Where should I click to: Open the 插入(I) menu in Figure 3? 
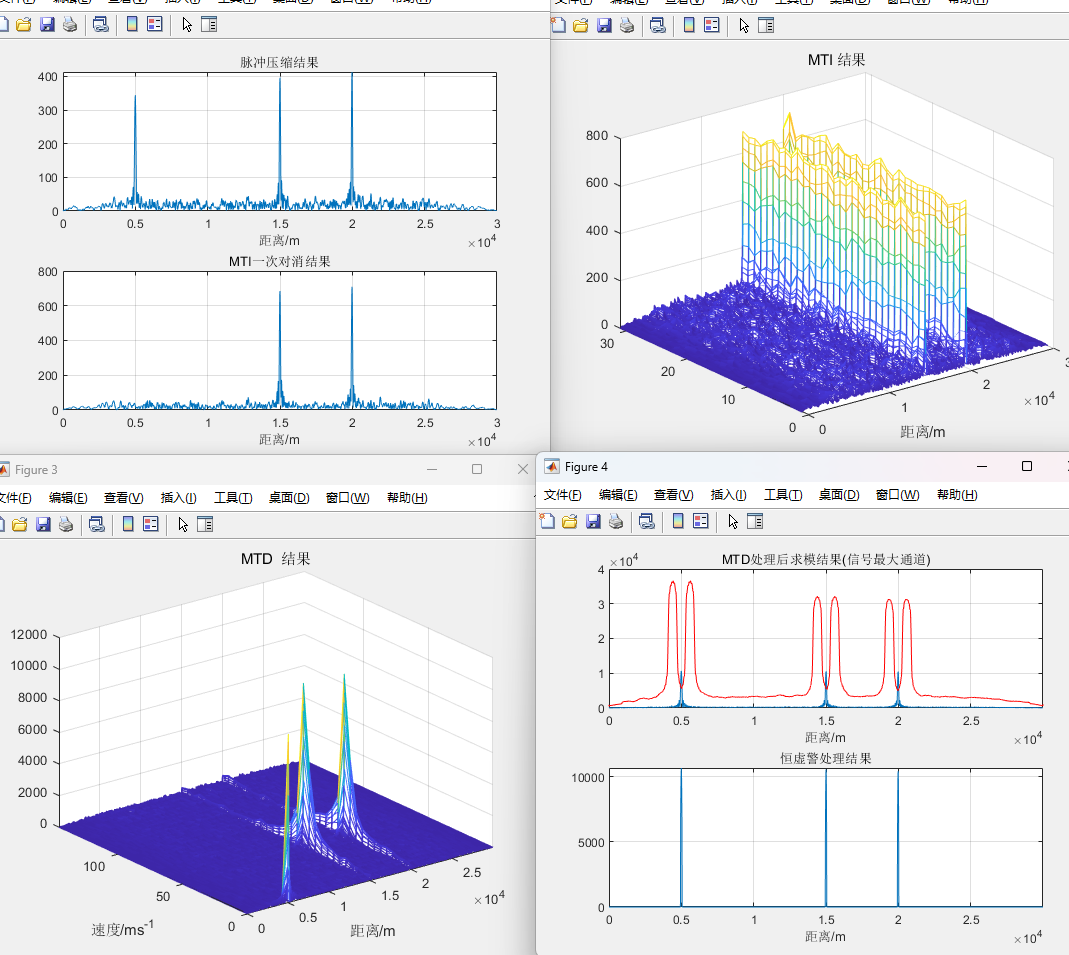coord(178,498)
